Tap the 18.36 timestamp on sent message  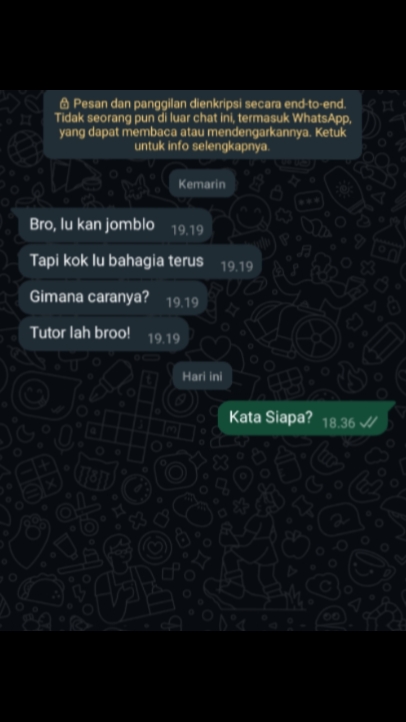pos(339,423)
